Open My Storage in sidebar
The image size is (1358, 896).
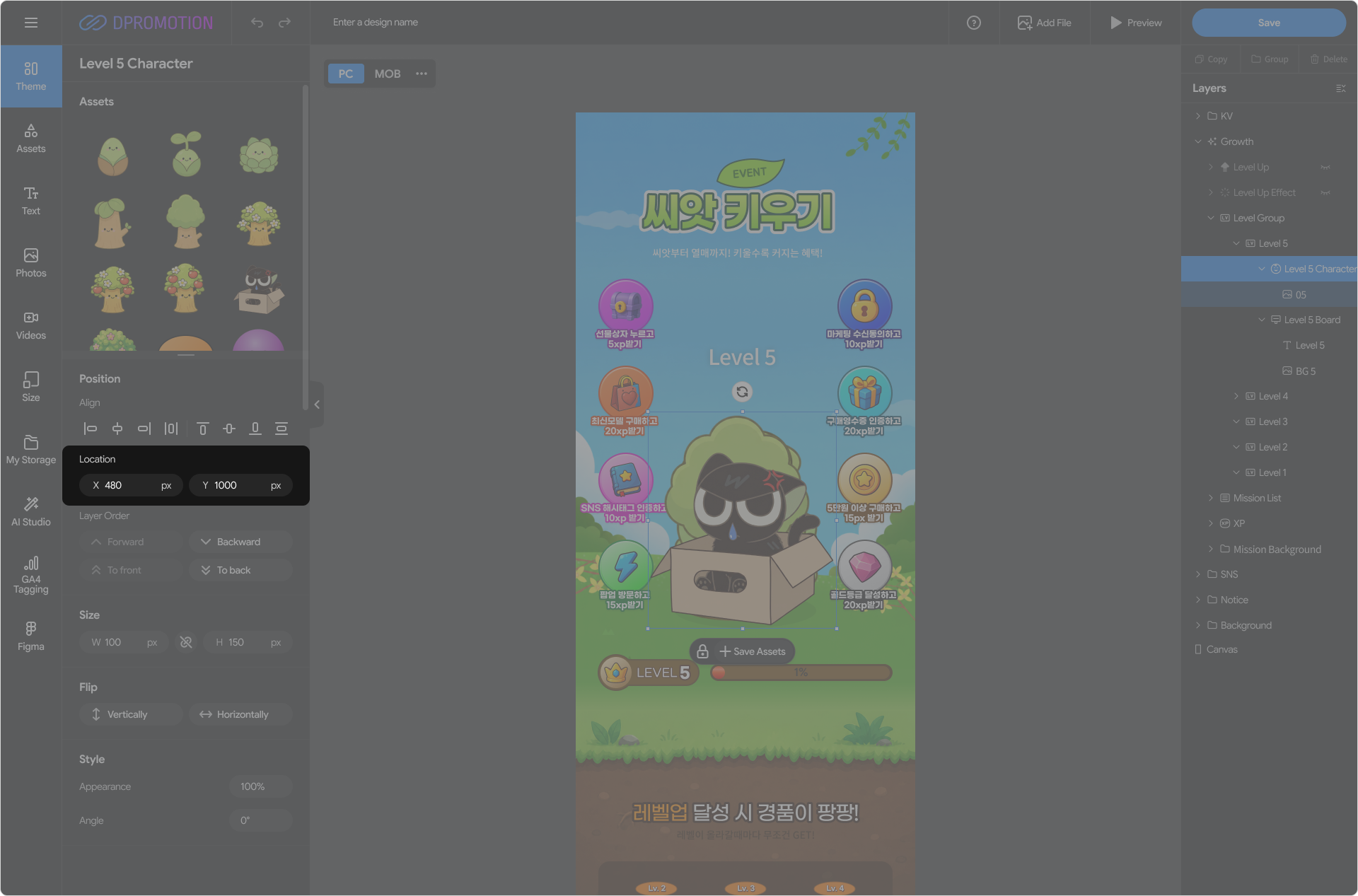pos(31,450)
